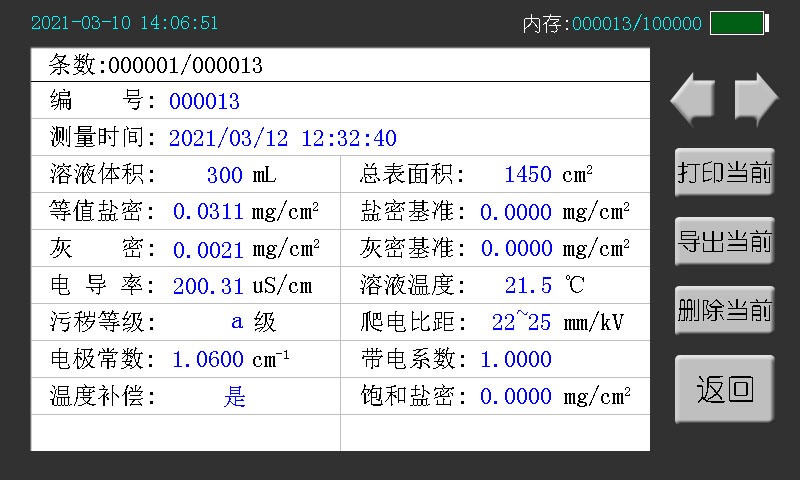Tap the battery level indicator
The image size is (800, 480).
tap(738, 23)
